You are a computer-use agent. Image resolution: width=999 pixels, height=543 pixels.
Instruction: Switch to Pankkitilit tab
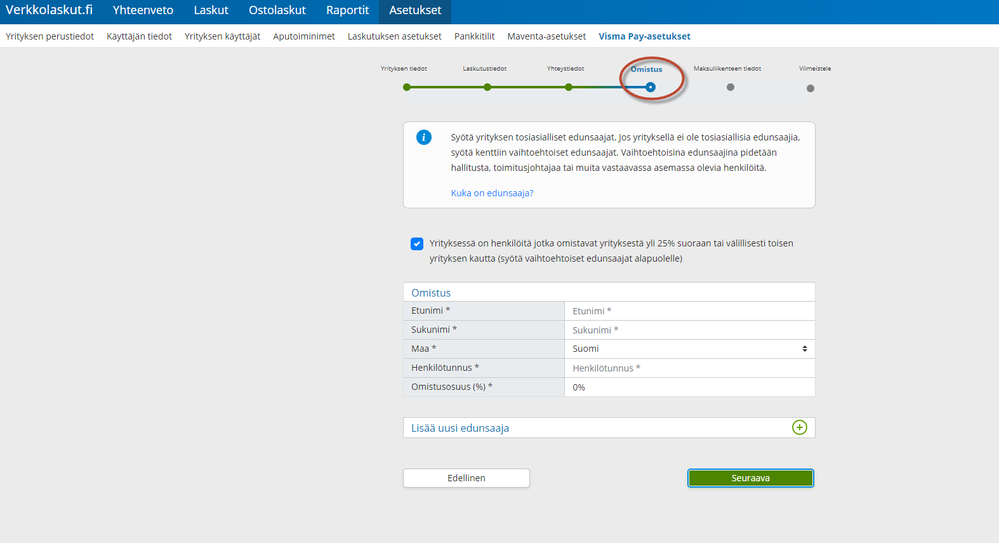(x=474, y=36)
